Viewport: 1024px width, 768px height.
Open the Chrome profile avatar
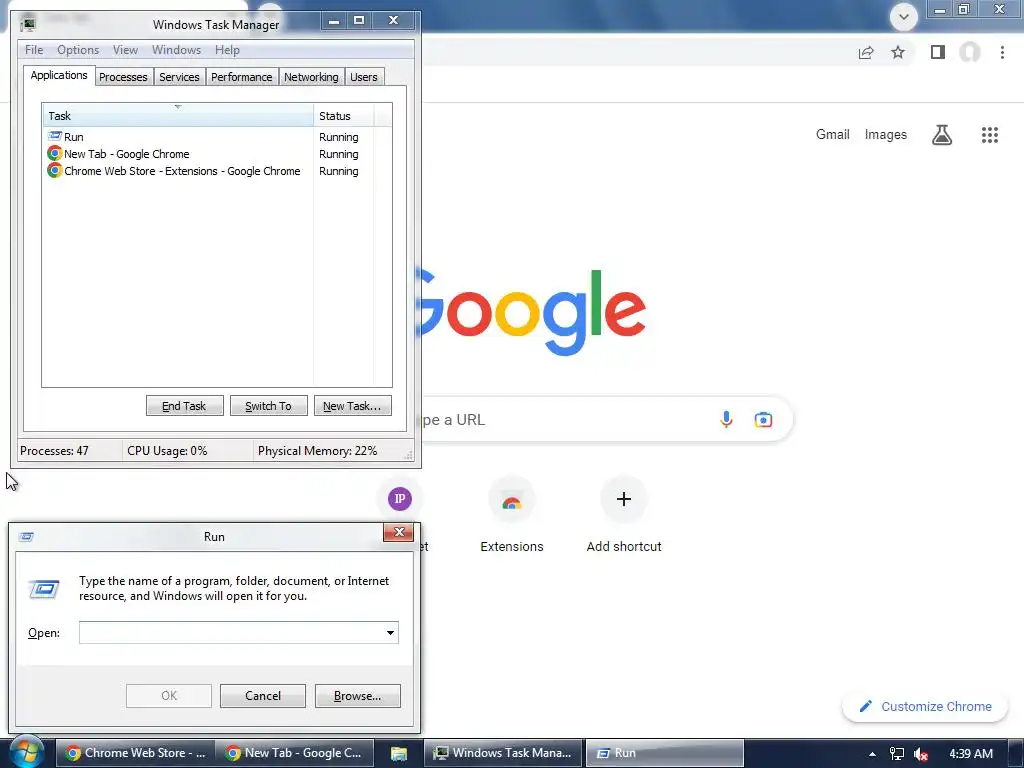(970, 52)
